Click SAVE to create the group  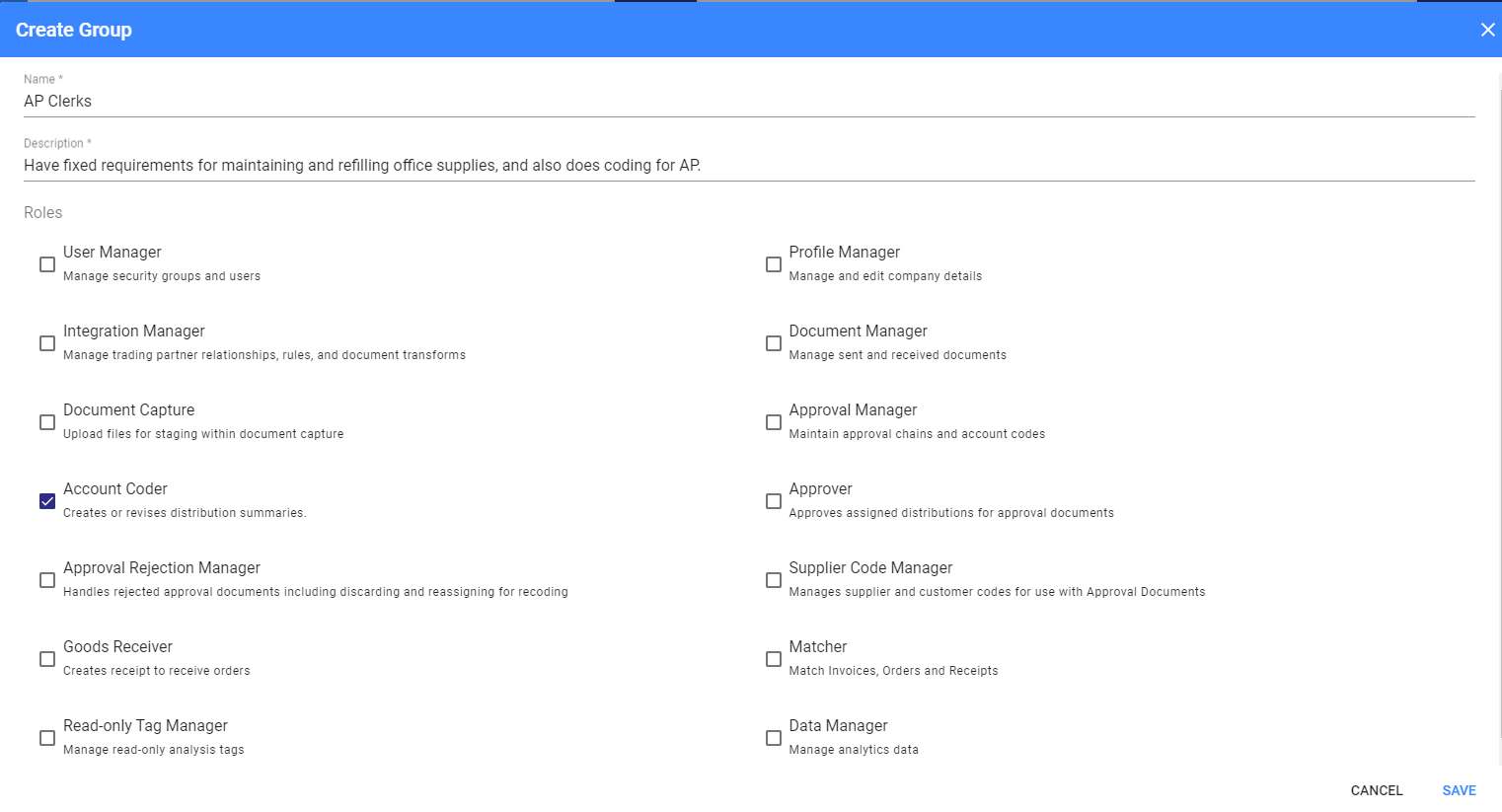pos(1459,790)
